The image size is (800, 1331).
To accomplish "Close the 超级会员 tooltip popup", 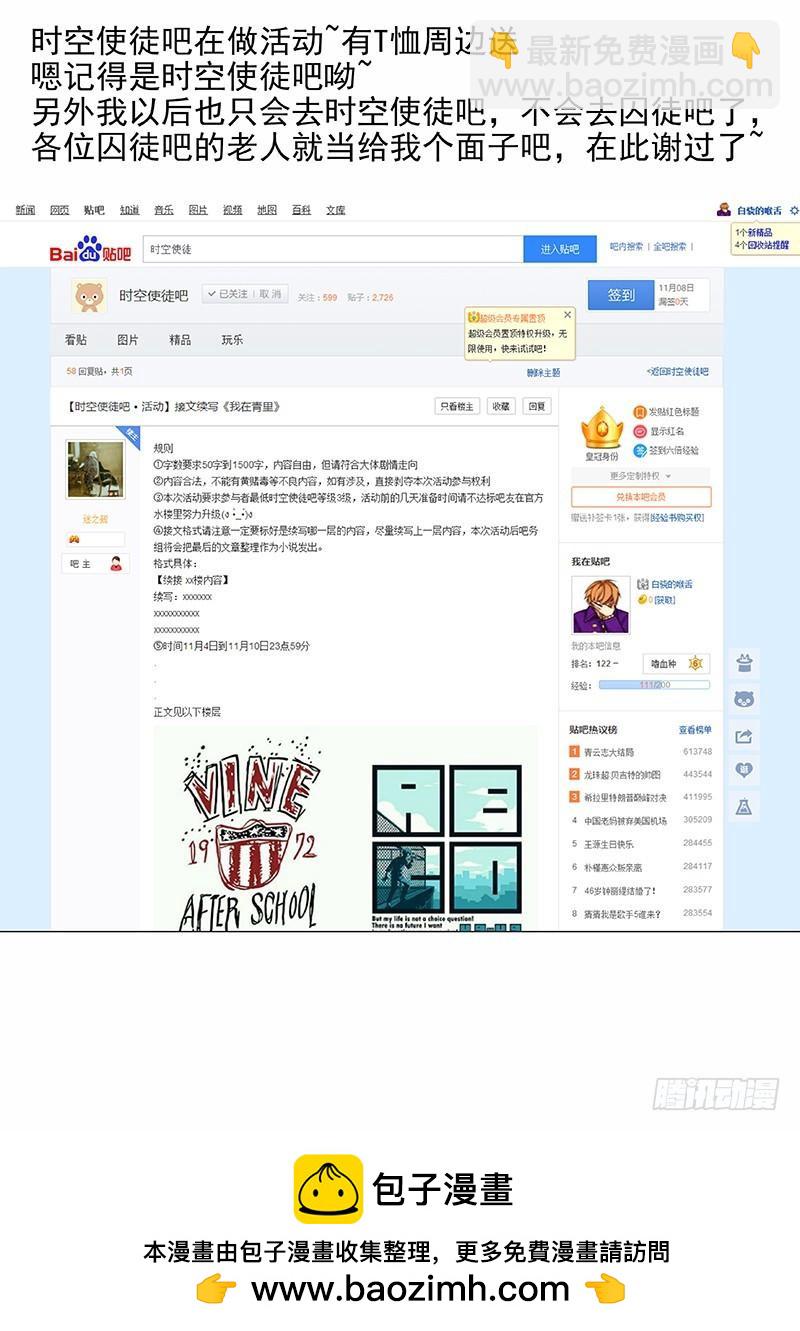I will click(x=568, y=314).
